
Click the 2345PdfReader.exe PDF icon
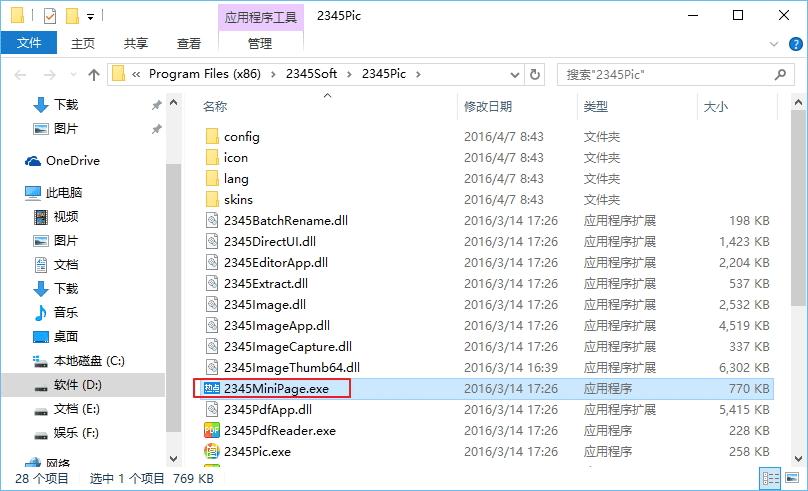[x=212, y=430]
